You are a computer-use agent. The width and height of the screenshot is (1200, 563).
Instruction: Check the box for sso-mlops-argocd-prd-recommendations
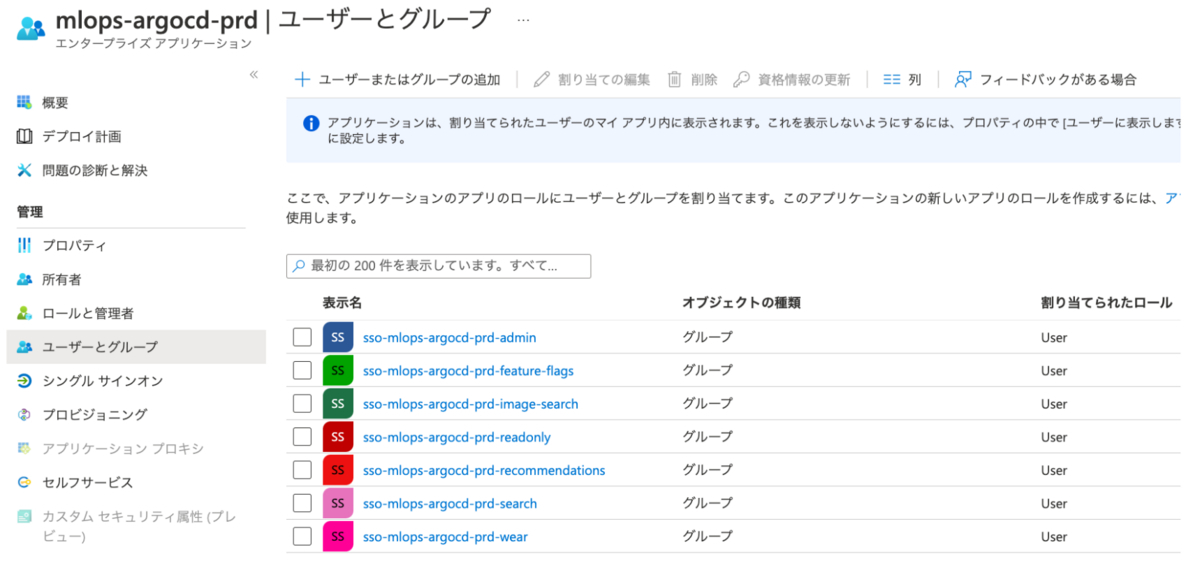coord(302,470)
